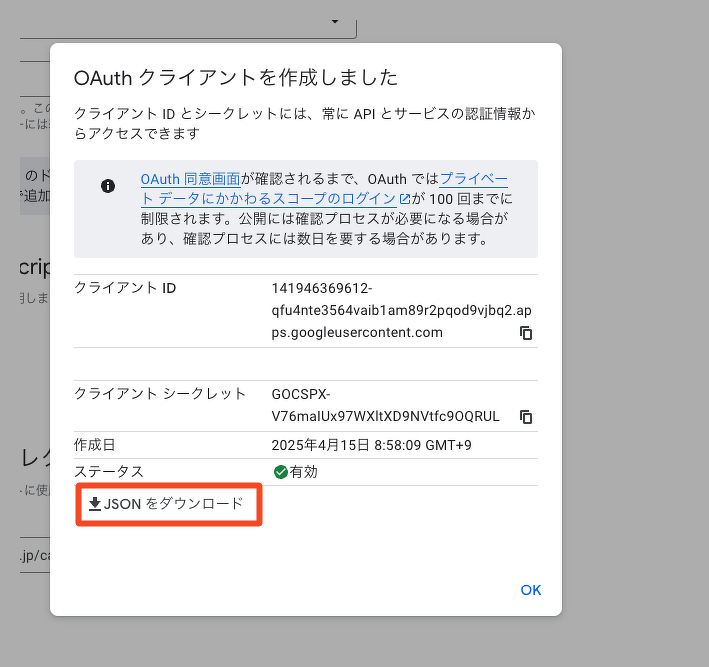The image size is (709, 667).
Task: Click the download arrow icon beside JSON
Action: pos(95,504)
